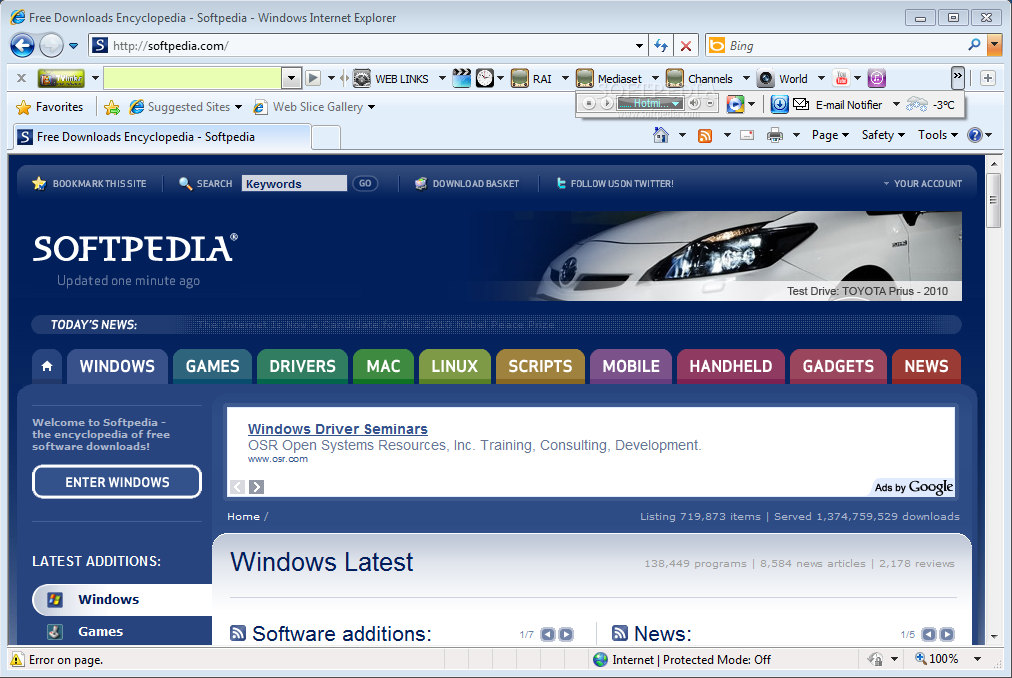
Task: Mute radio with the speaker icon
Action: click(694, 103)
